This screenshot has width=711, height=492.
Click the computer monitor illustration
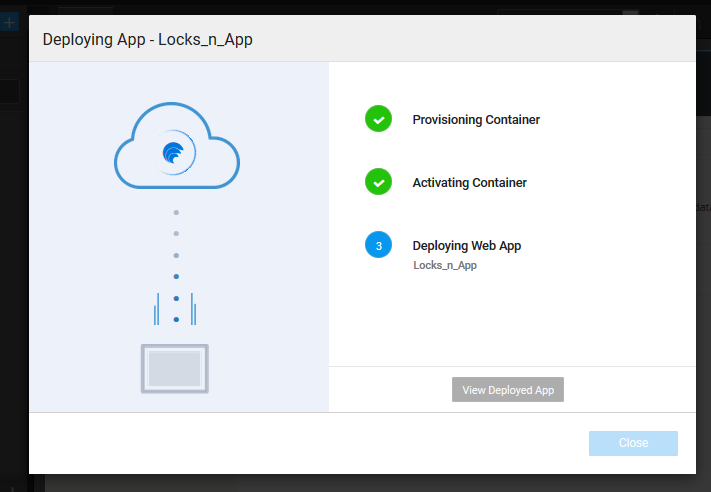pos(175,369)
